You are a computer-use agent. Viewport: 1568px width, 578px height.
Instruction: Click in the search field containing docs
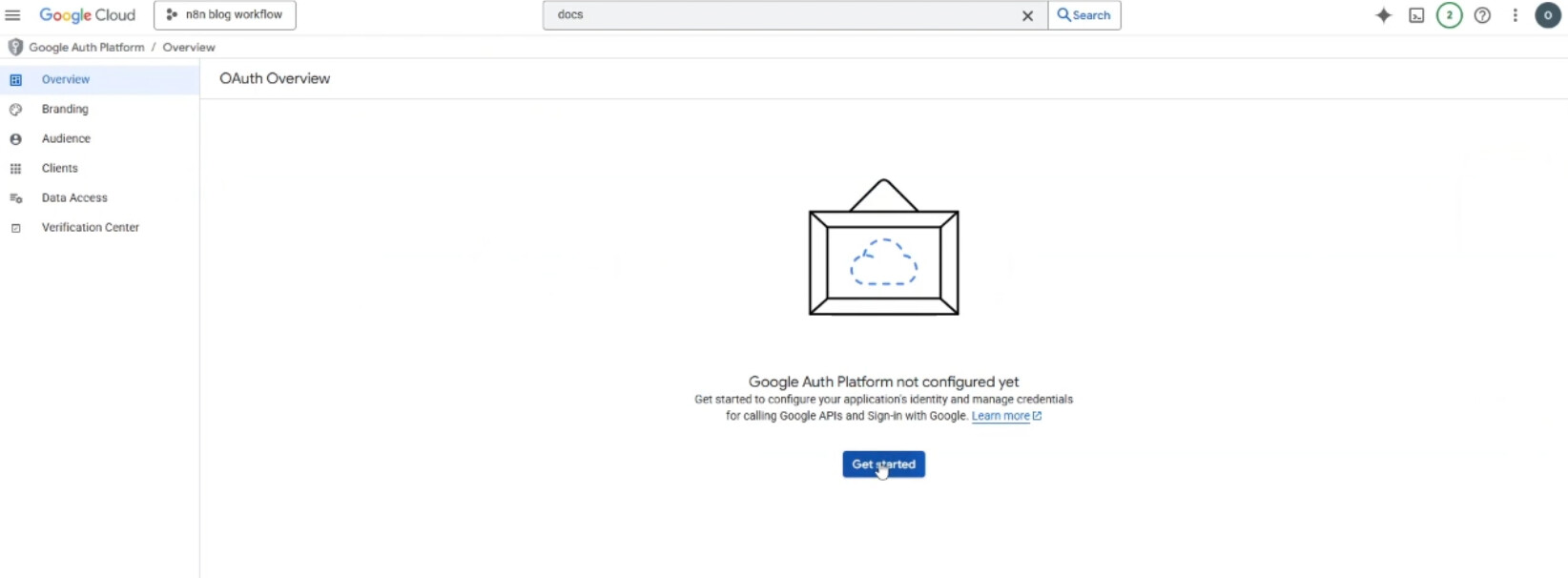[x=782, y=15]
